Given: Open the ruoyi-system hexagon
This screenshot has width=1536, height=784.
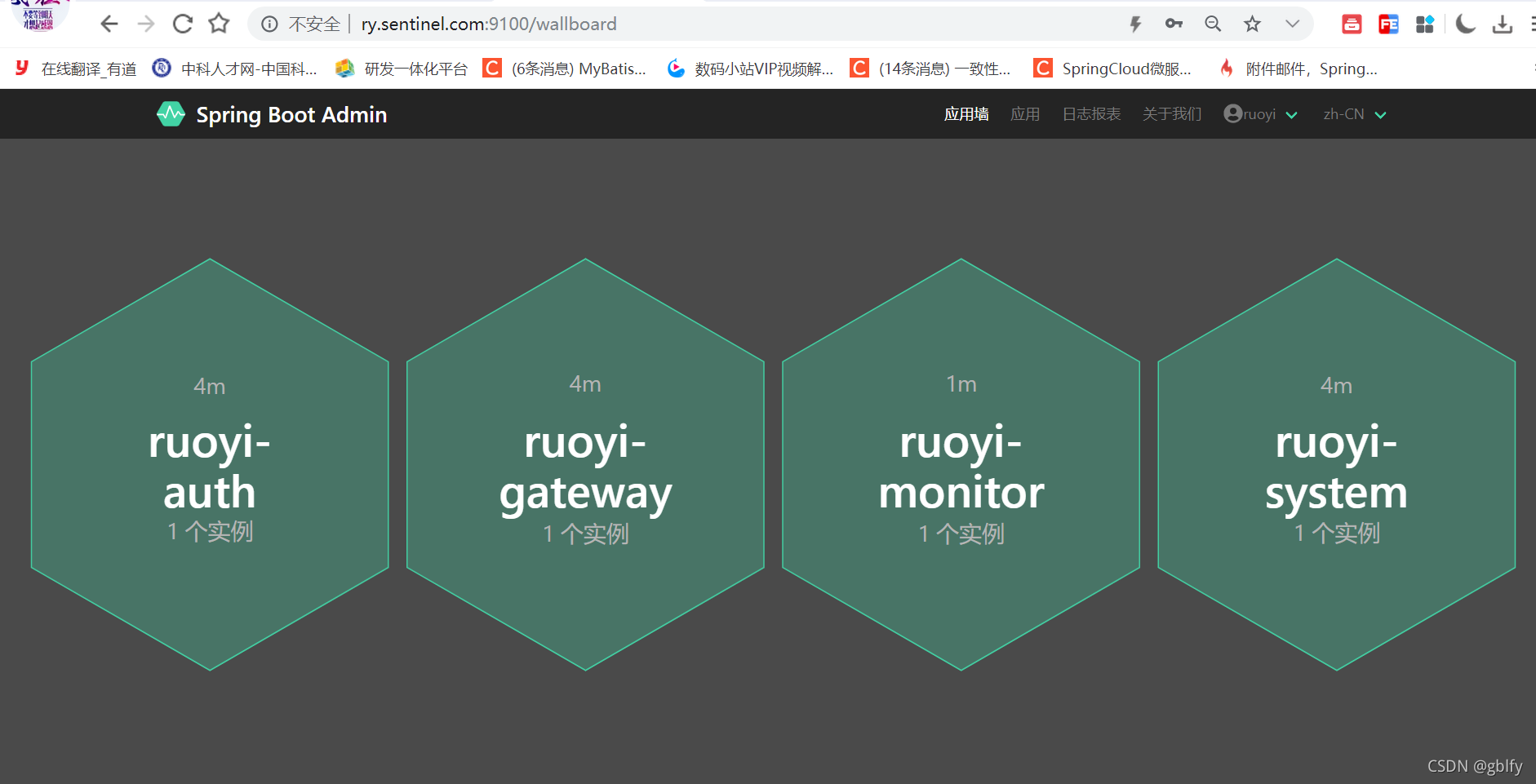Looking at the screenshot, I should click(x=1336, y=464).
